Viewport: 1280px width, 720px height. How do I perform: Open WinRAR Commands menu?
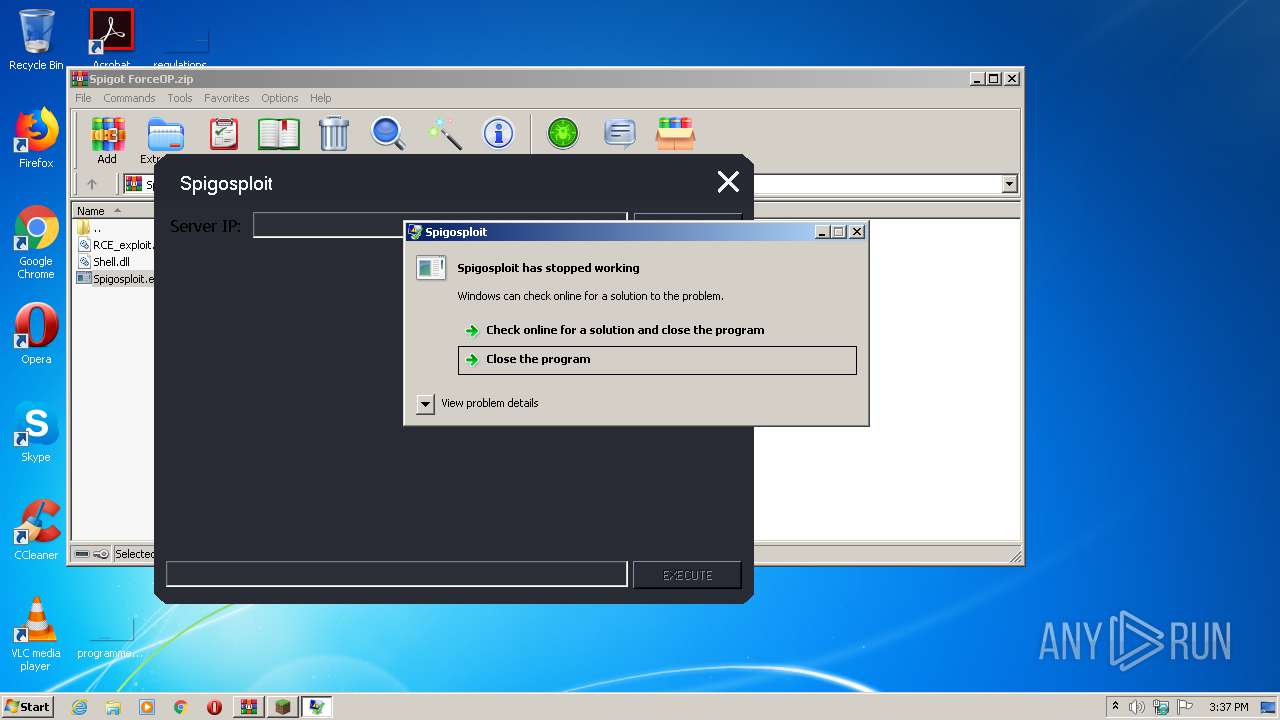[129, 98]
